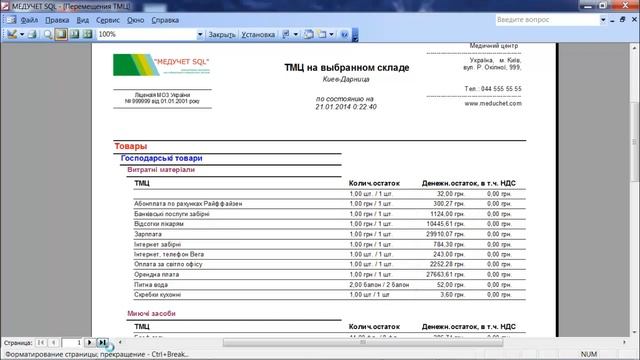Click the МЕДУЧЕТ SQL logo image
This screenshot has width=640, height=360.
(x=162, y=64)
